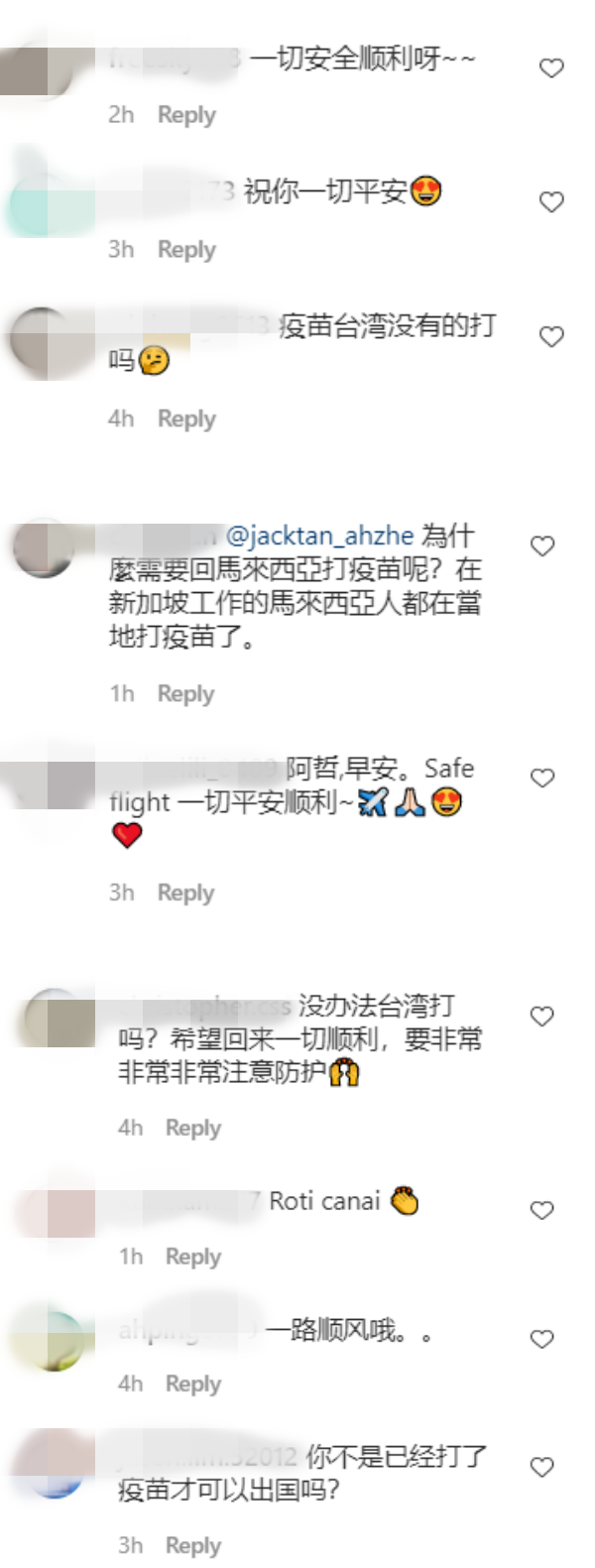Open avatar beside the @jacktan_ahzhe mention comment
The width and height of the screenshot is (595, 1568).
pos(45,546)
